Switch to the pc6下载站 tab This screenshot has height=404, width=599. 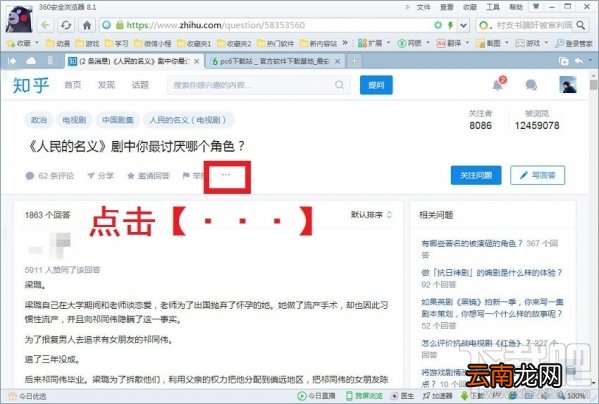275,61
